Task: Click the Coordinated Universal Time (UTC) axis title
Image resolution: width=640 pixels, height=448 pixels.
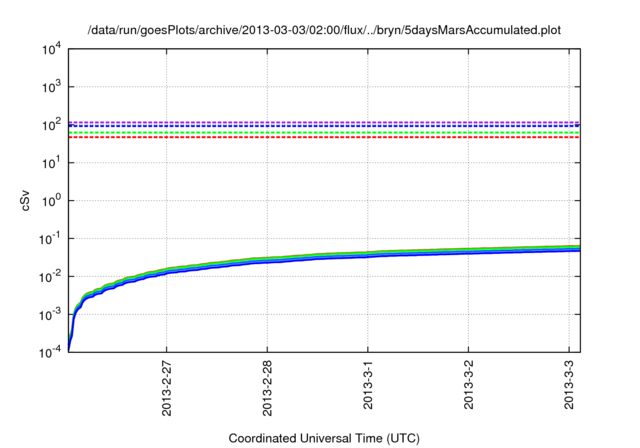Action: pyautogui.click(x=324, y=439)
